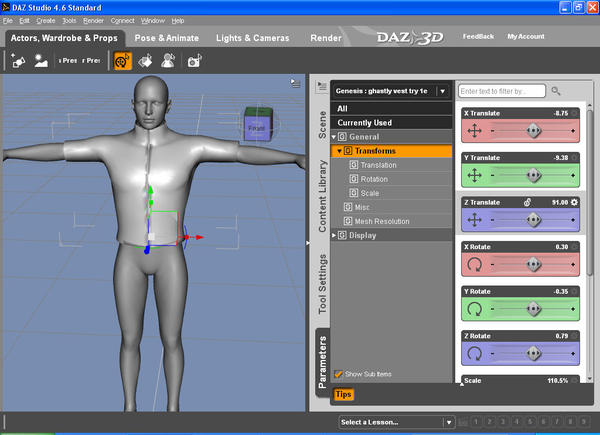
Task: Click the X Rotate slider handle
Action: pos(533,264)
